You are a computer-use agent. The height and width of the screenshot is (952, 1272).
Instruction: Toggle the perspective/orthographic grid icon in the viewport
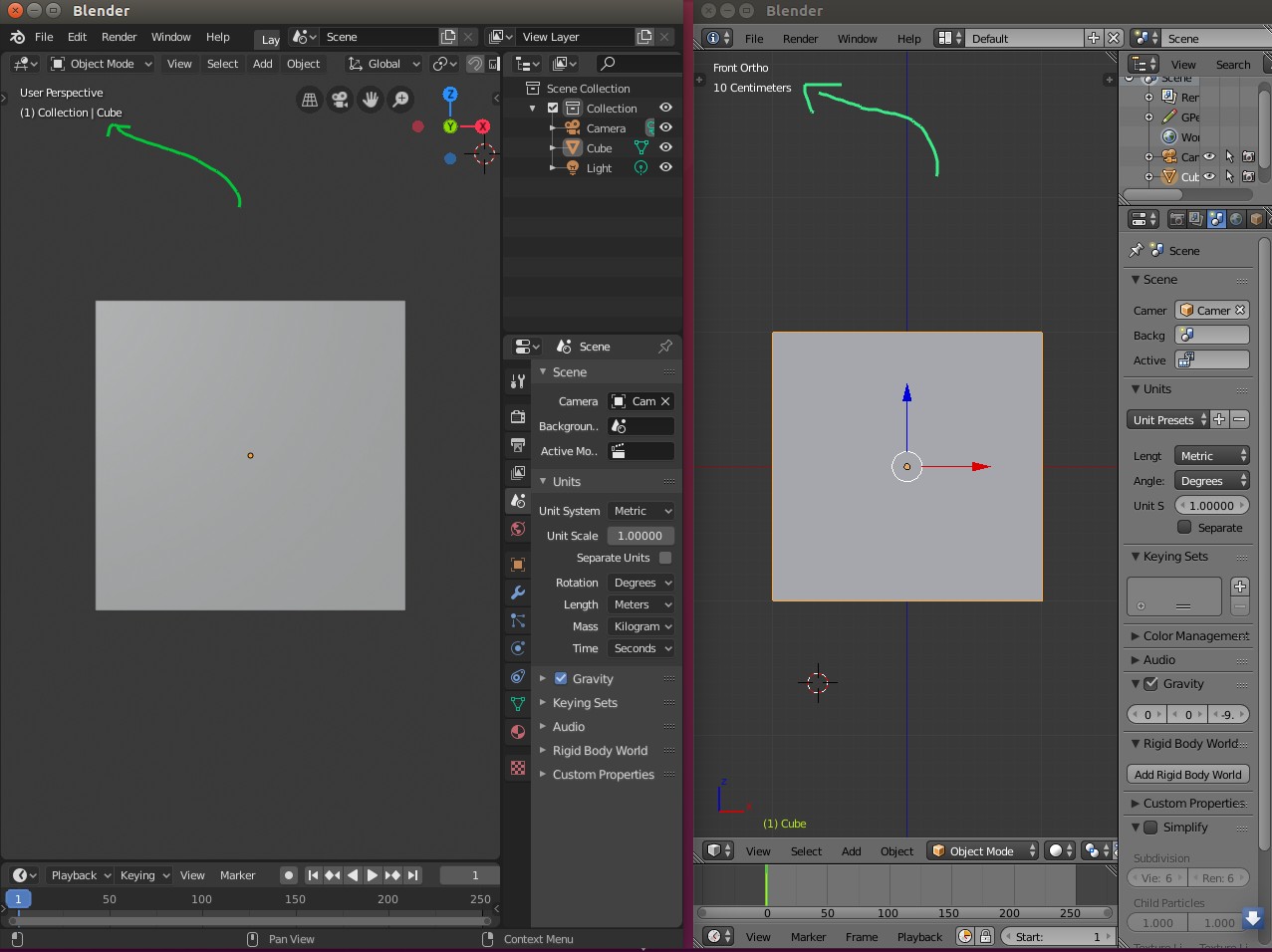(310, 100)
